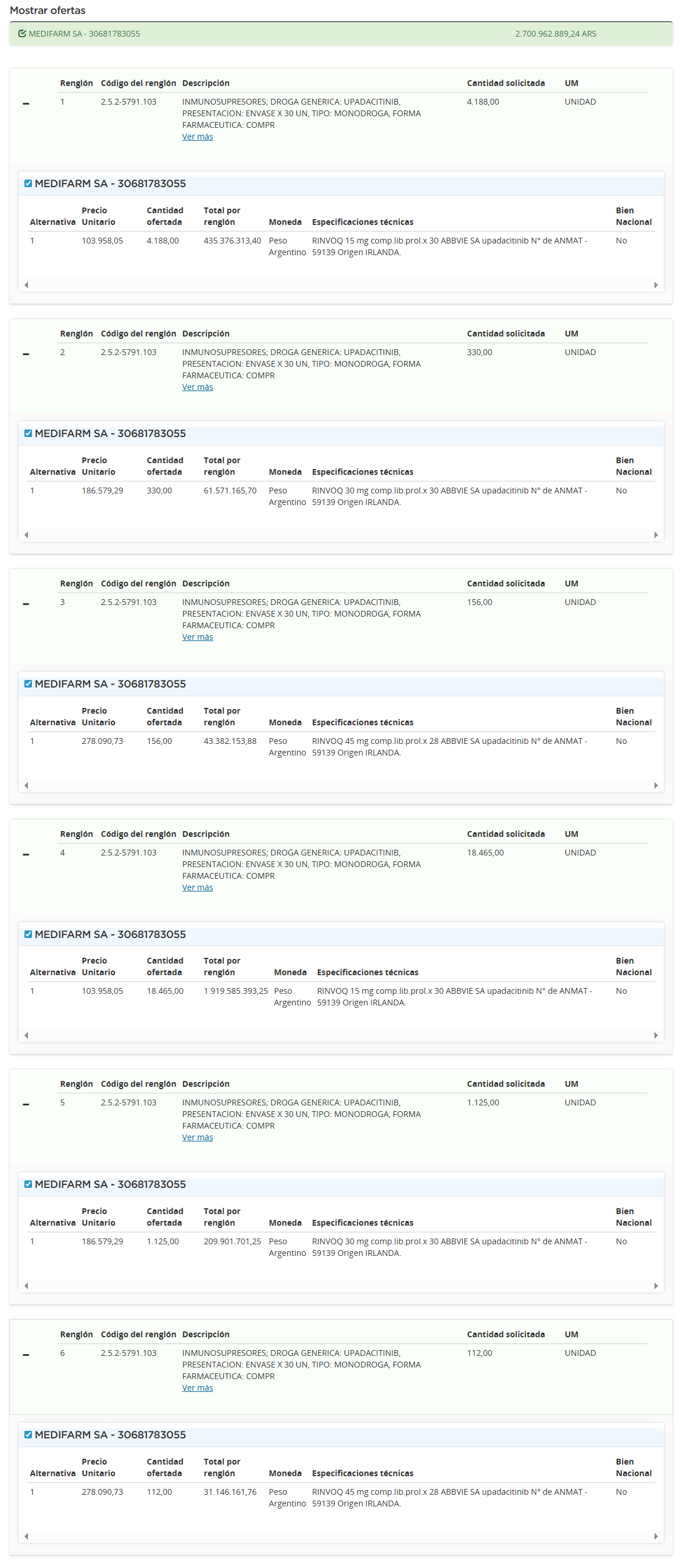Open 'Ver más' link for renglón 4

coord(197,887)
